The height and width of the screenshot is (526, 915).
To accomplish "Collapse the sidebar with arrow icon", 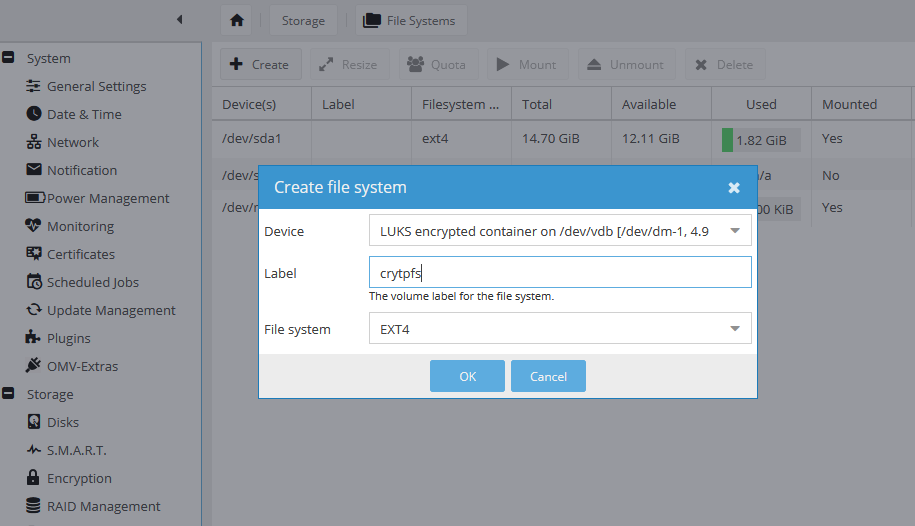I will (179, 19).
